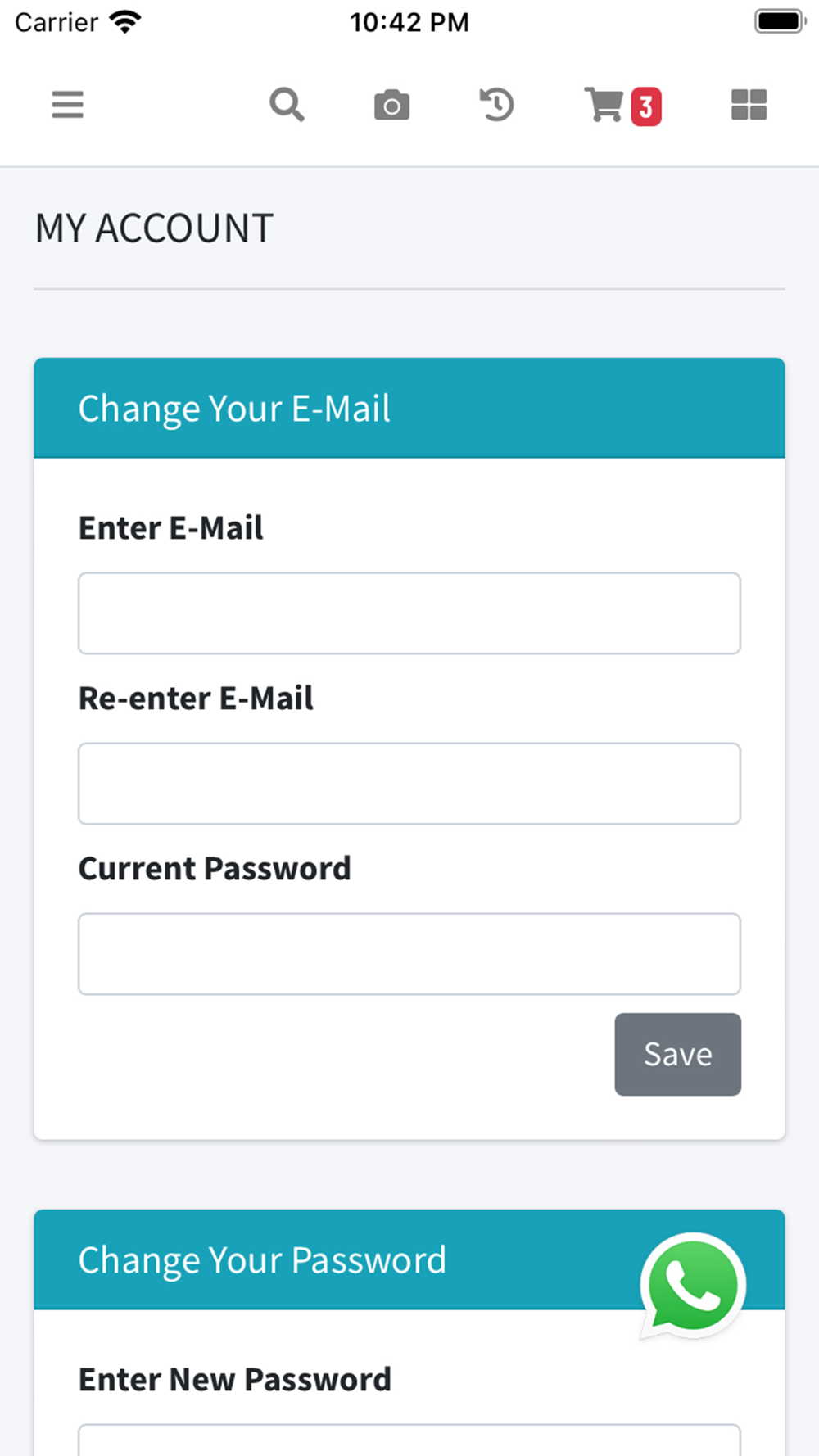Open the shopping cart icon

(x=604, y=105)
